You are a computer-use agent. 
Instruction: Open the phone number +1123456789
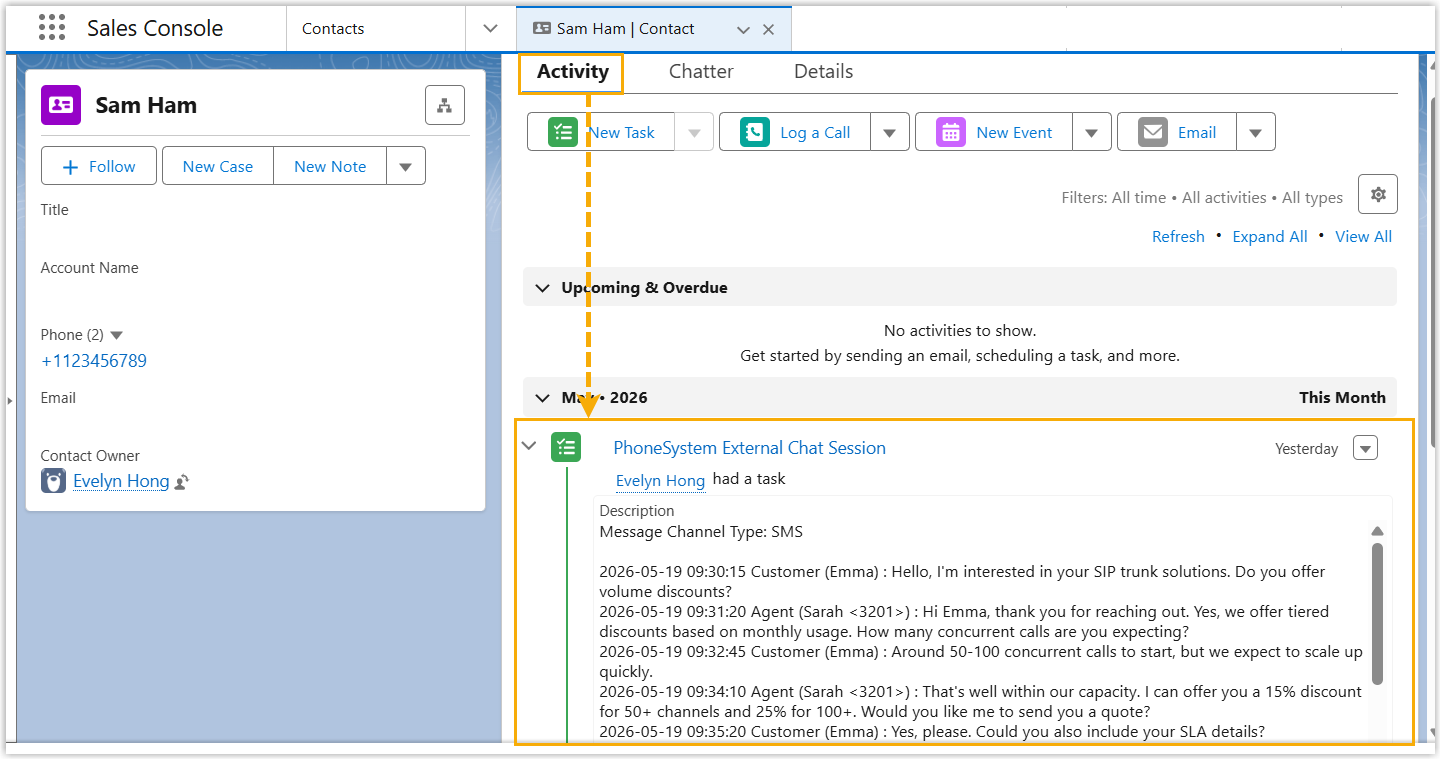coord(94,361)
